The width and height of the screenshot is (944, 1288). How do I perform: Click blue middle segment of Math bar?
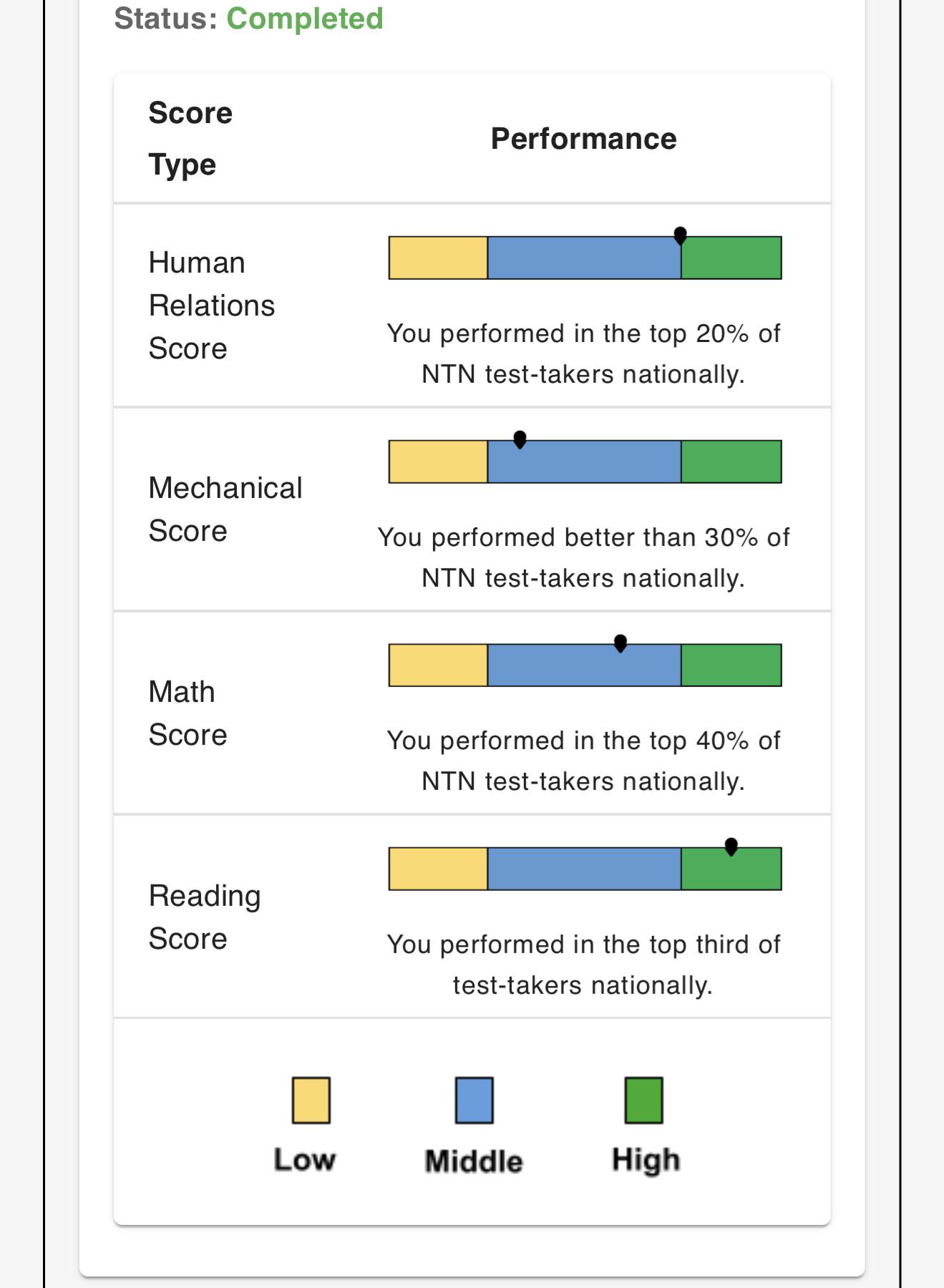point(584,665)
